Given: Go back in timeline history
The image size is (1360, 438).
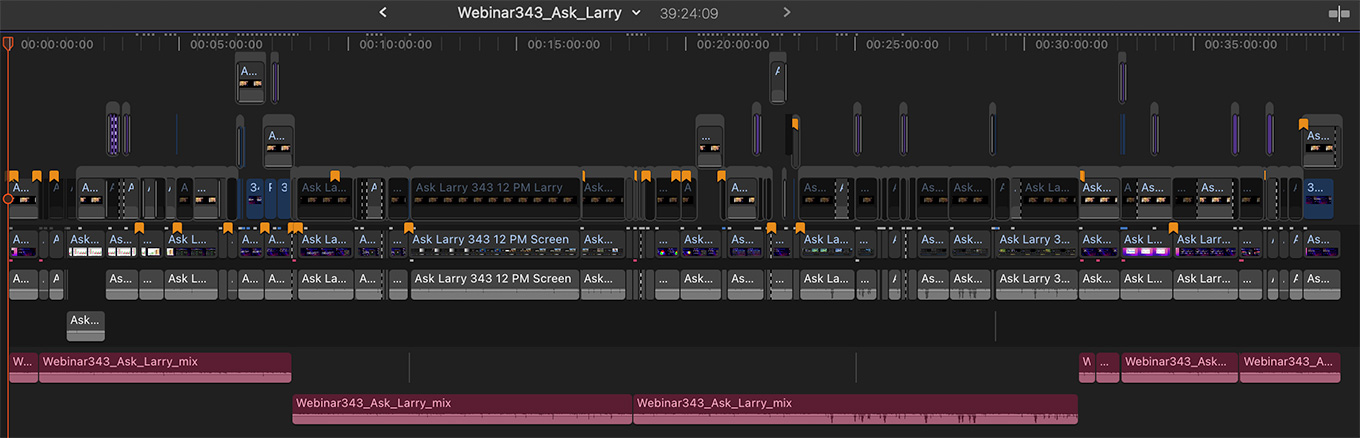Looking at the screenshot, I should (382, 13).
